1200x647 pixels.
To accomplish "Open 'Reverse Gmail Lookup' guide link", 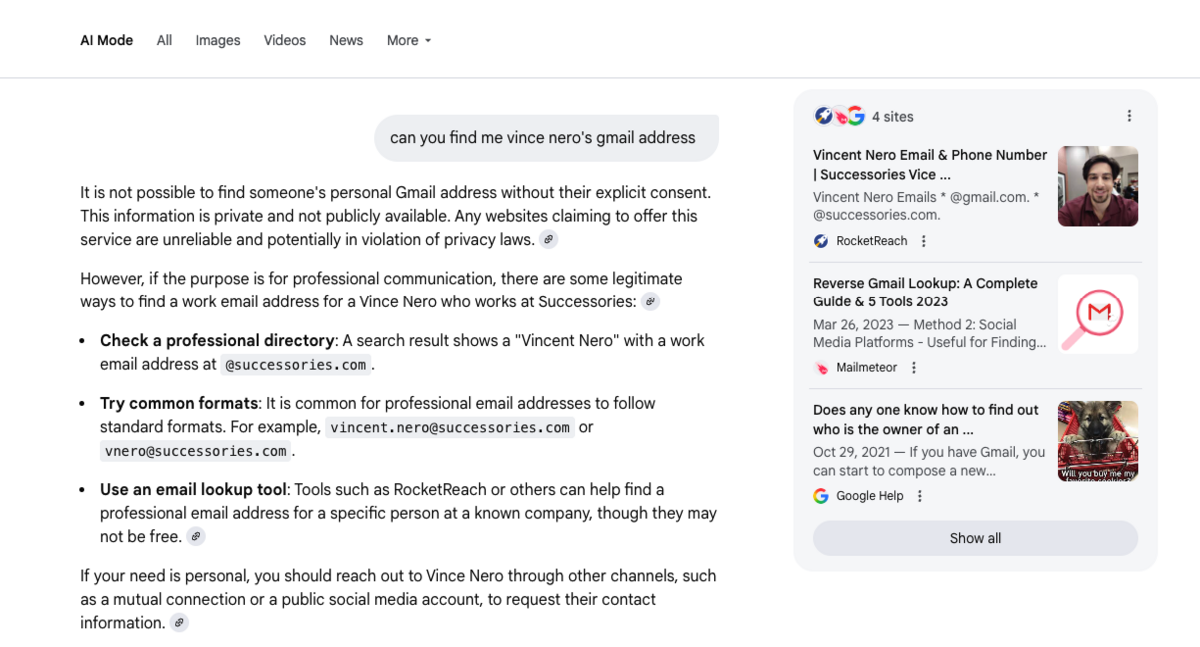I will tap(925, 292).
